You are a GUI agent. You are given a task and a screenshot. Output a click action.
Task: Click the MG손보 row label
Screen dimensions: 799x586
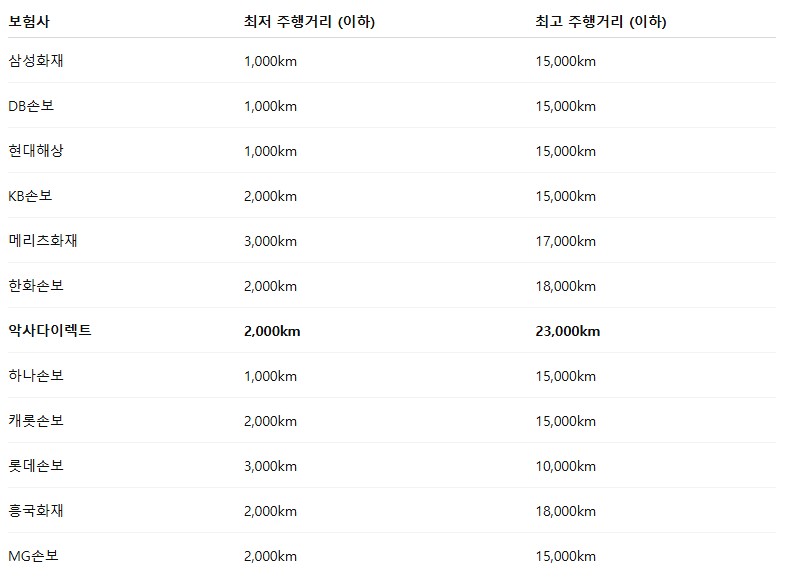click(x=34, y=556)
